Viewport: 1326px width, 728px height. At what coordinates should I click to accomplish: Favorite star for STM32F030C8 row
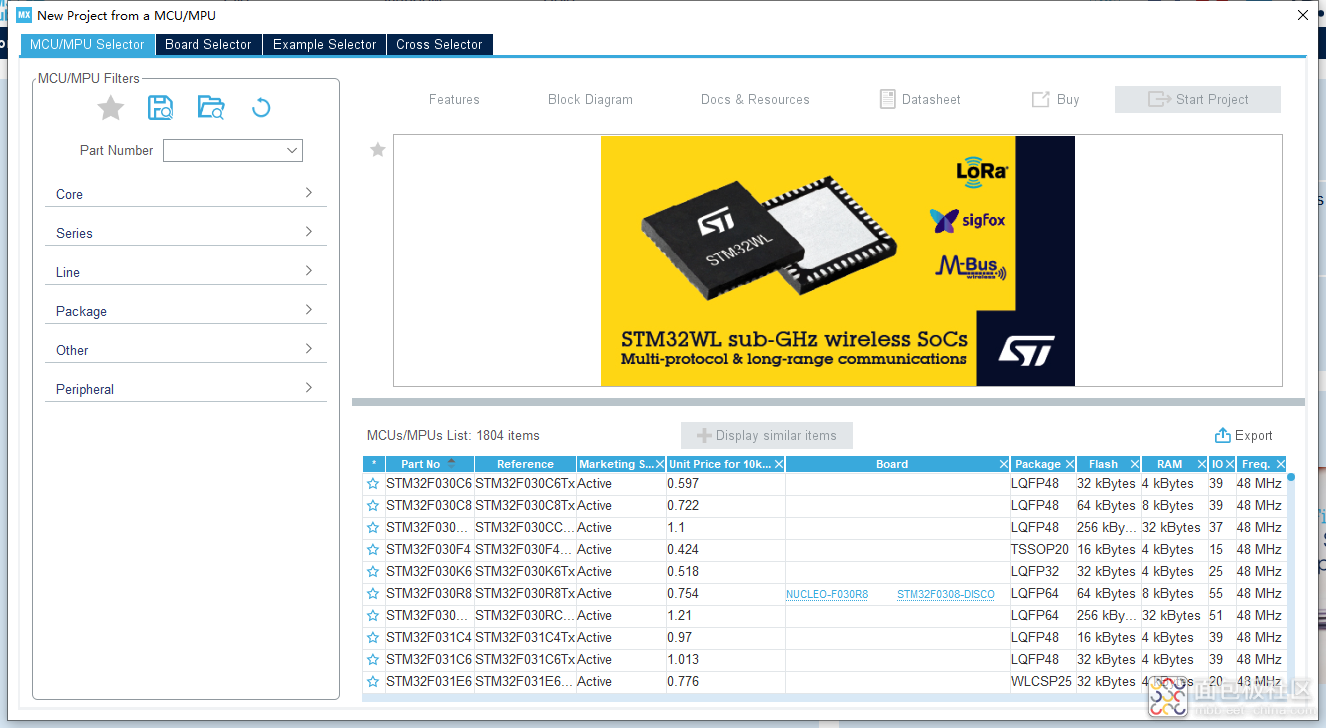(373, 506)
